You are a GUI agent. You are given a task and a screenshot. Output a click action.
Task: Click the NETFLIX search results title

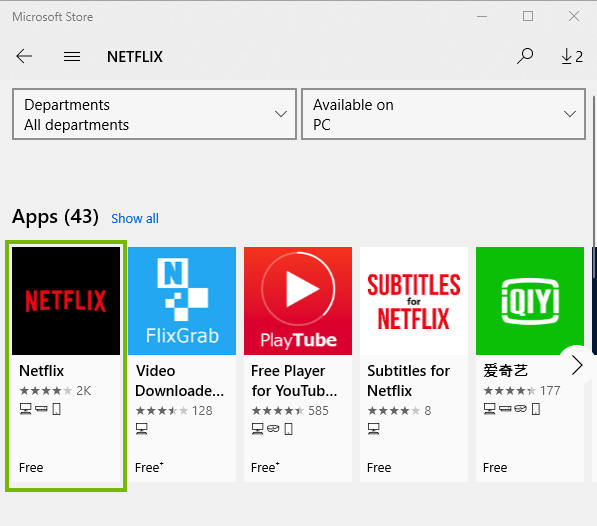135,57
